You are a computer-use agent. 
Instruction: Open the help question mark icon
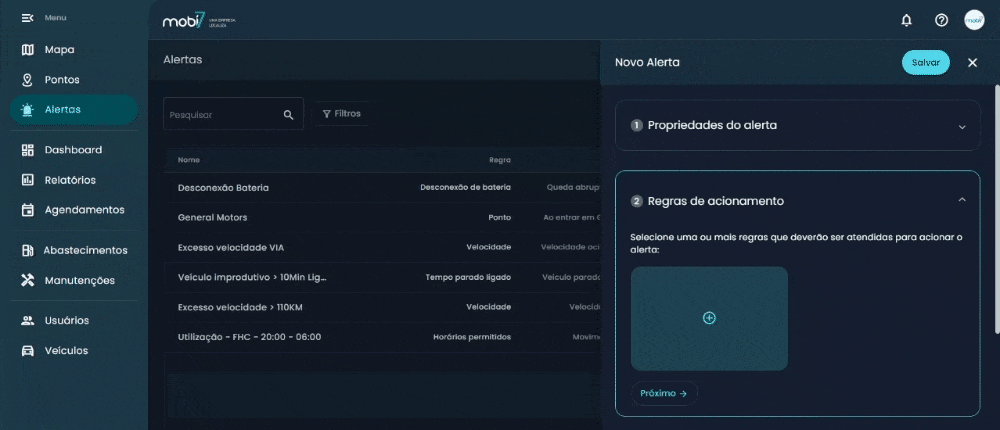click(x=941, y=20)
